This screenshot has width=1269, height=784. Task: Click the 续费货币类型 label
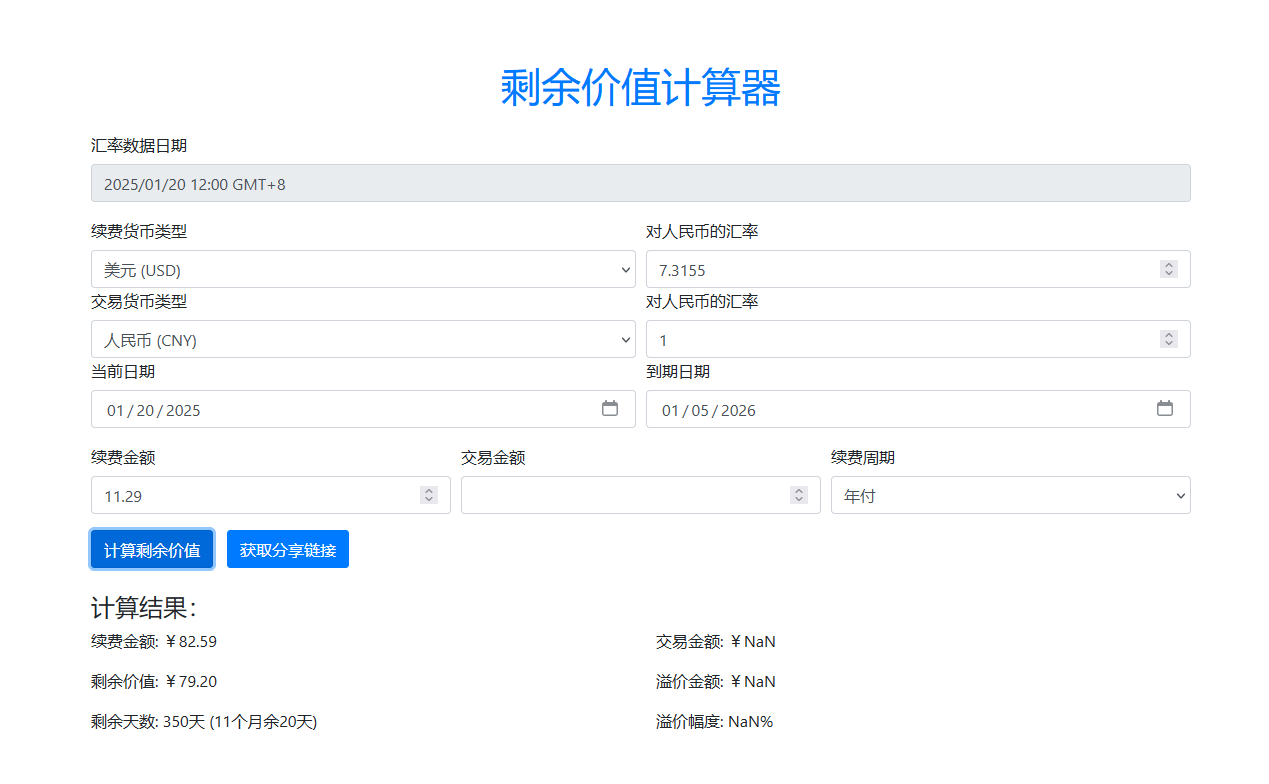139,231
